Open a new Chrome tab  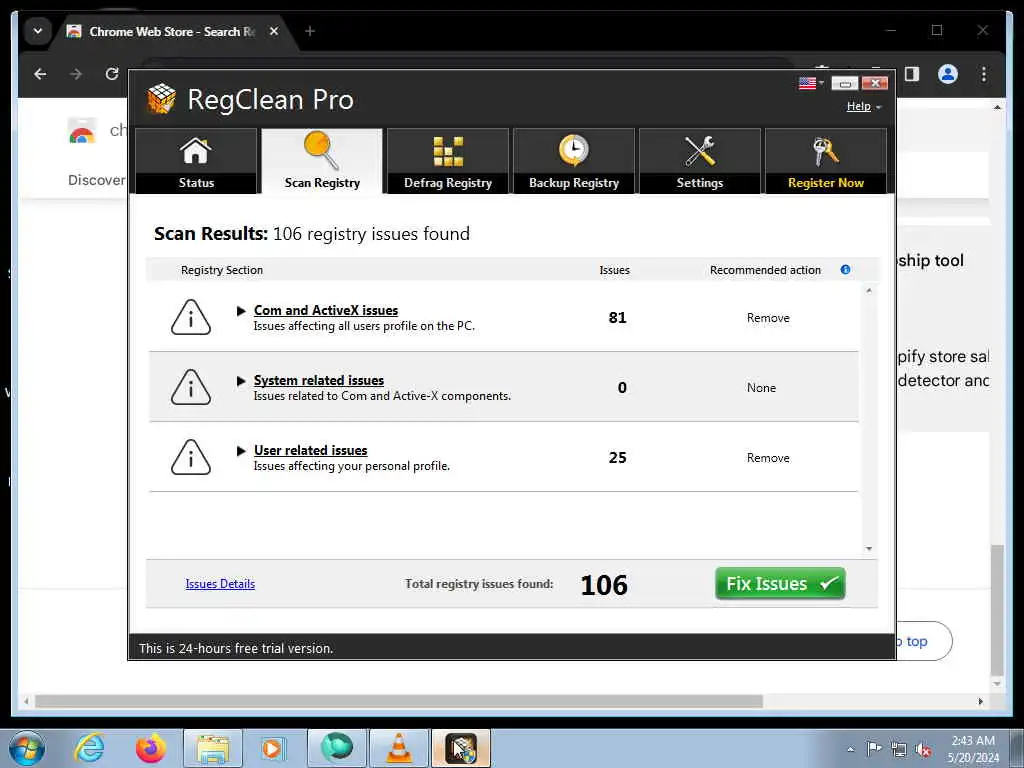(x=310, y=31)
